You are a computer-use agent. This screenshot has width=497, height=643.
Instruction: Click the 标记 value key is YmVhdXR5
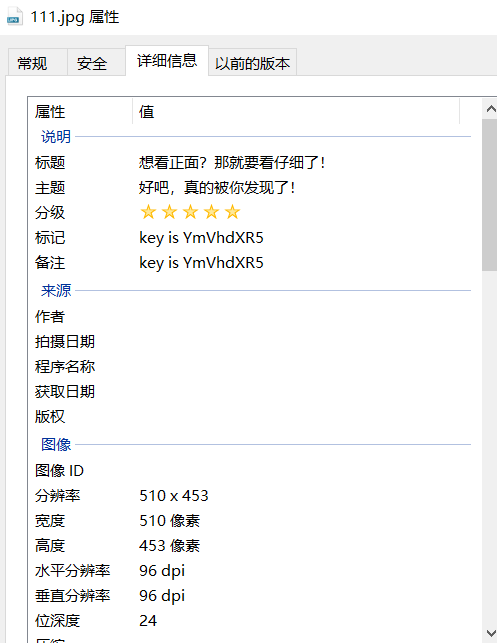tap(201, 238)
